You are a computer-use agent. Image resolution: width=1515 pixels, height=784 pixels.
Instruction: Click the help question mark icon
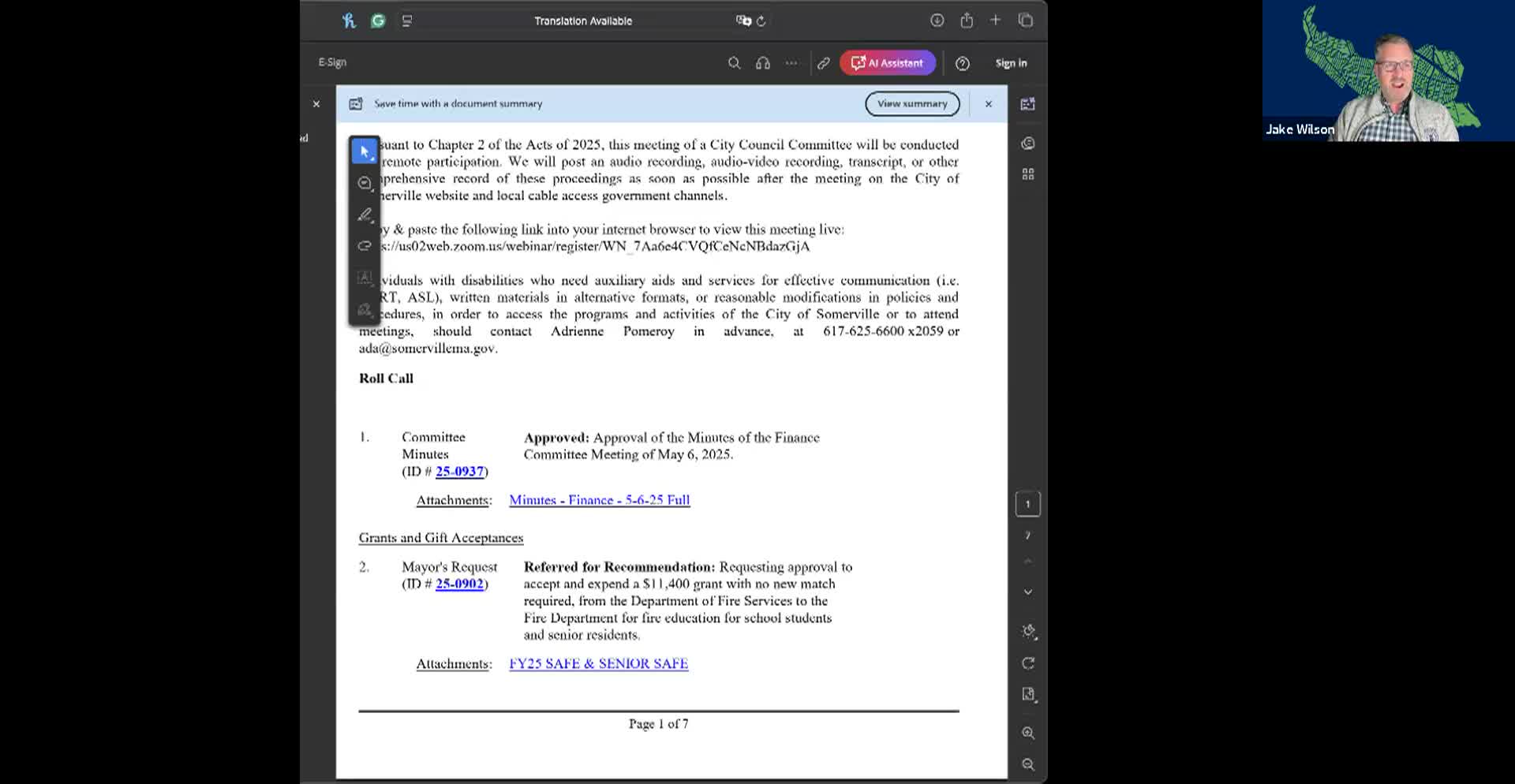[963, 63]
